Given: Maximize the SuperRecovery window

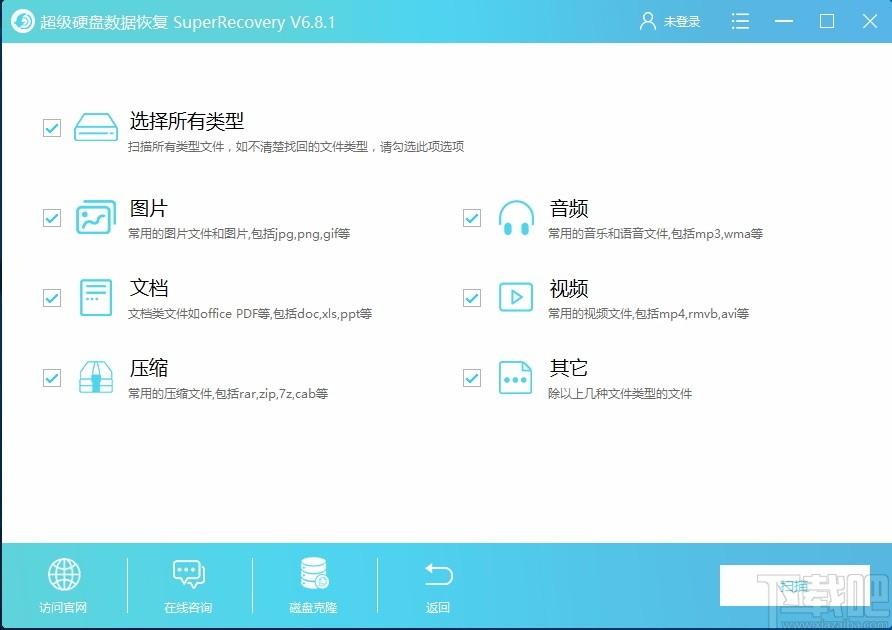Looking at the screenshot, I should click(827, 22).
